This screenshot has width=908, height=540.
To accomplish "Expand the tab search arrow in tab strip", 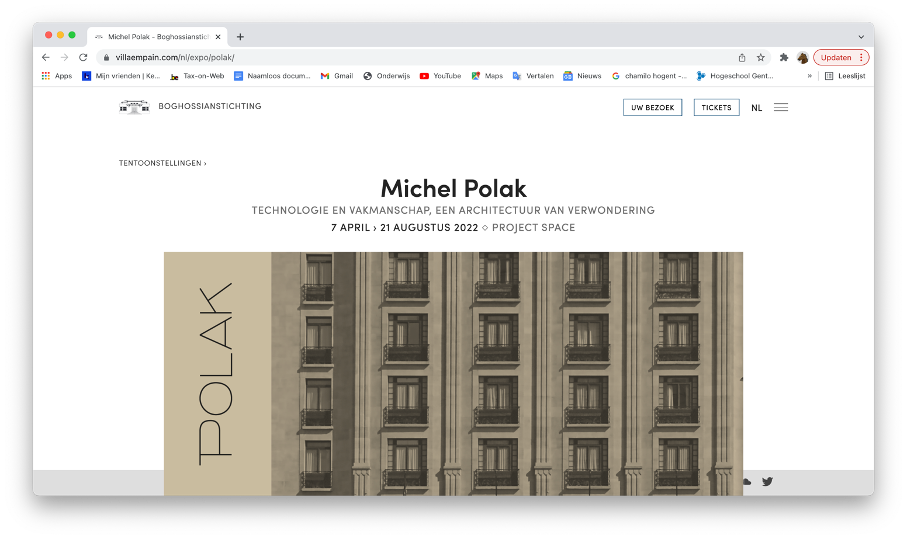I will [860, 36].
